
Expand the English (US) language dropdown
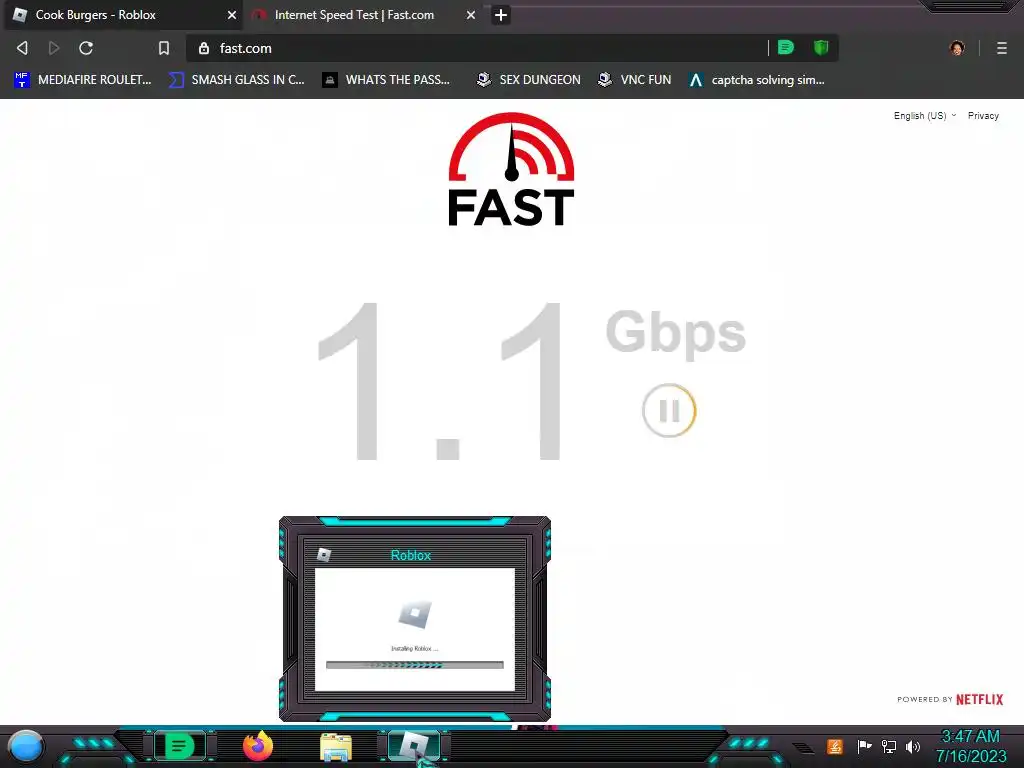(x=924, y=116)
